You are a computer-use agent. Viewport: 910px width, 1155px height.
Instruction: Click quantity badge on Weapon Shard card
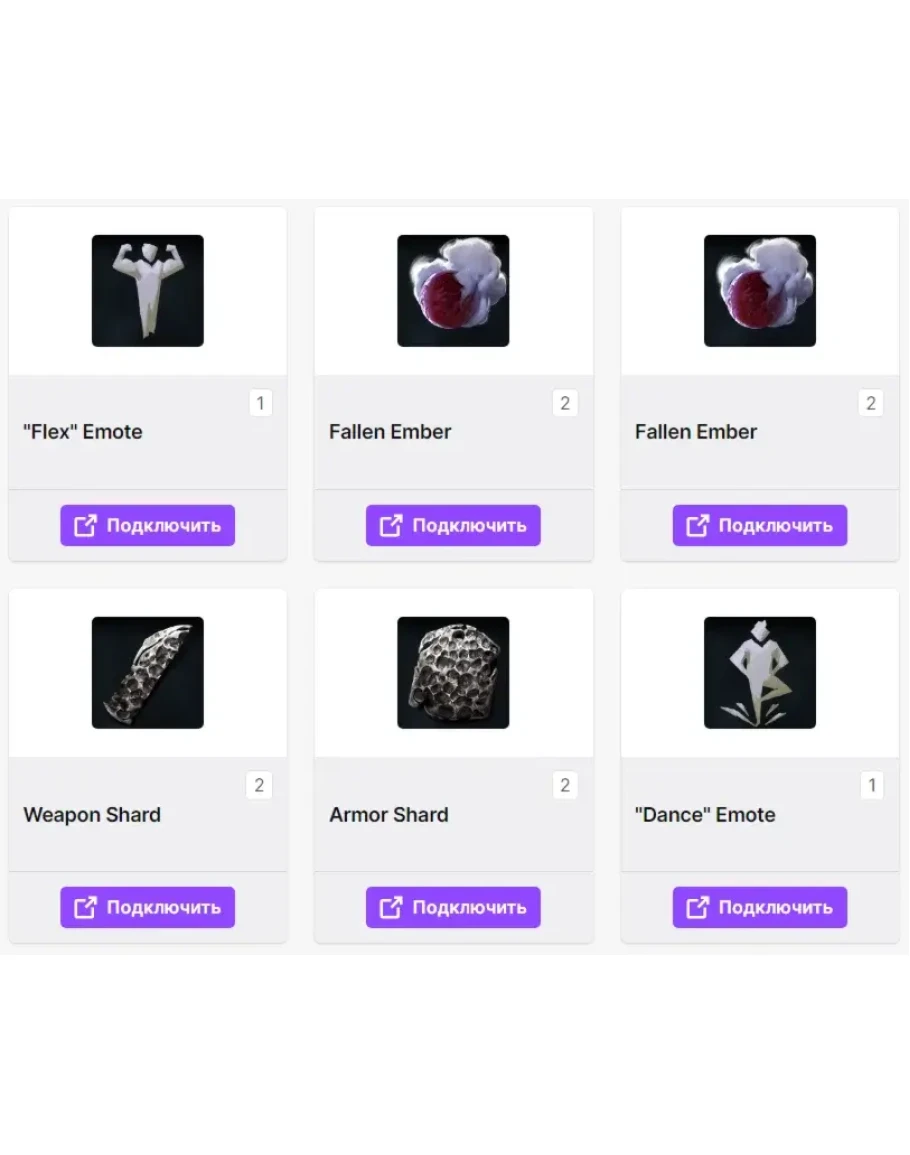pyautogui.click(x=259, y=786)
